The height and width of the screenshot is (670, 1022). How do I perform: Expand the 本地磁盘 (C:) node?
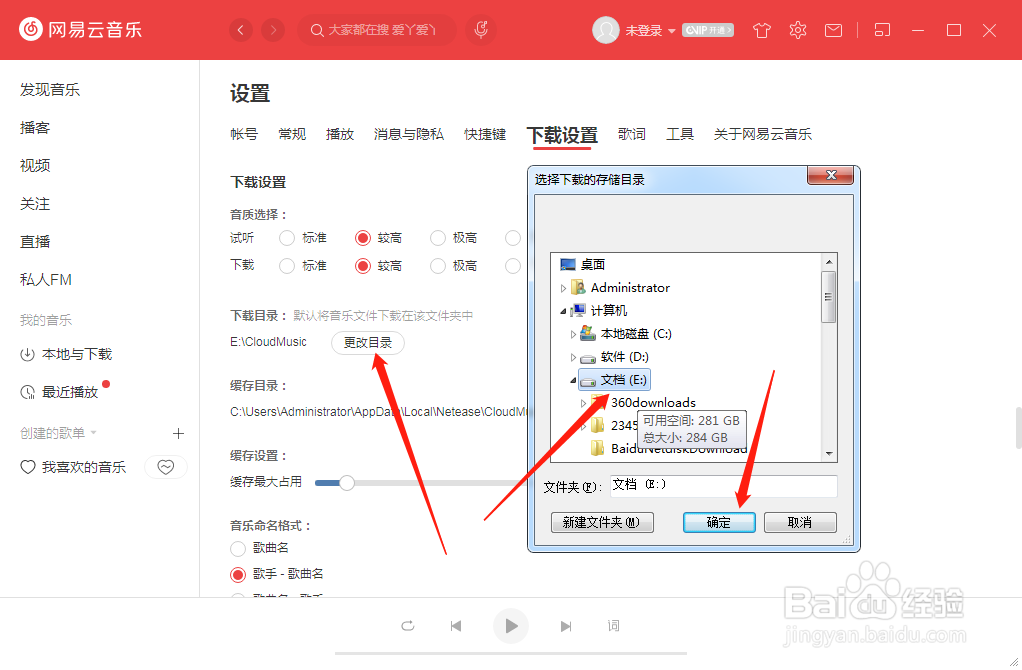pyautogui.click(x=574, y=334)
